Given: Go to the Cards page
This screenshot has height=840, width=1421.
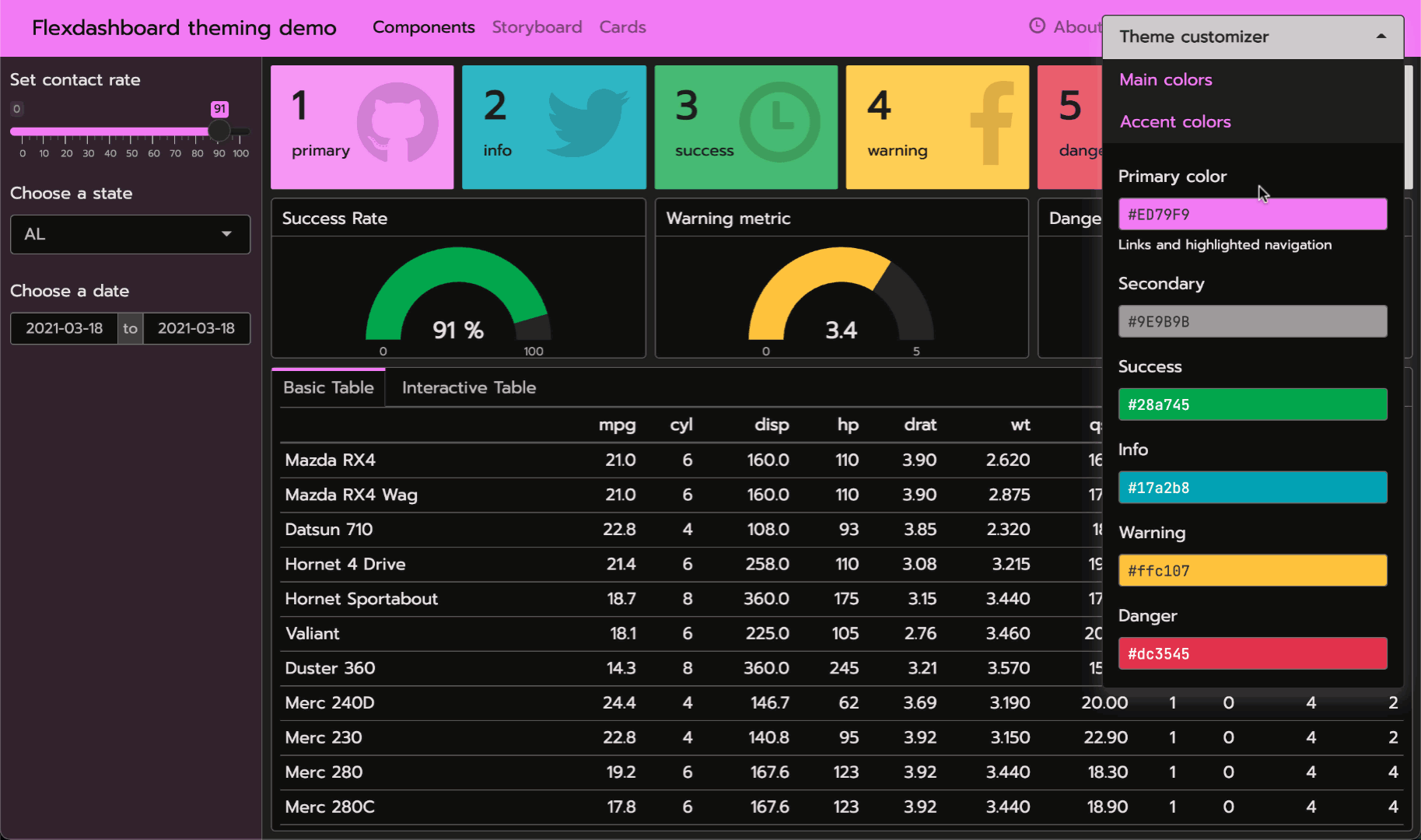Looking at the screenshot, I should [622, 27].
